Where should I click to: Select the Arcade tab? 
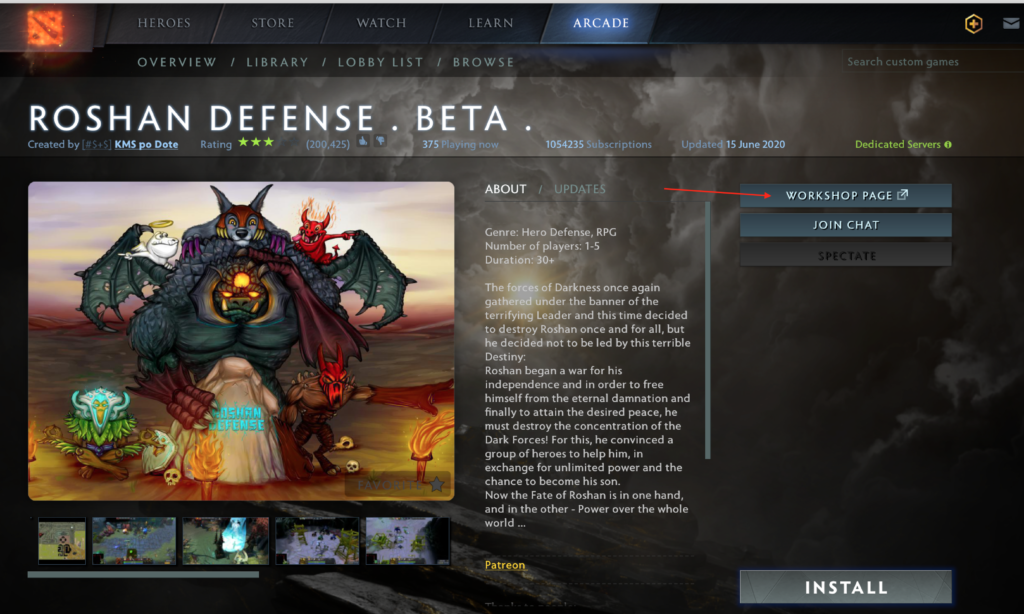[601, 23]
